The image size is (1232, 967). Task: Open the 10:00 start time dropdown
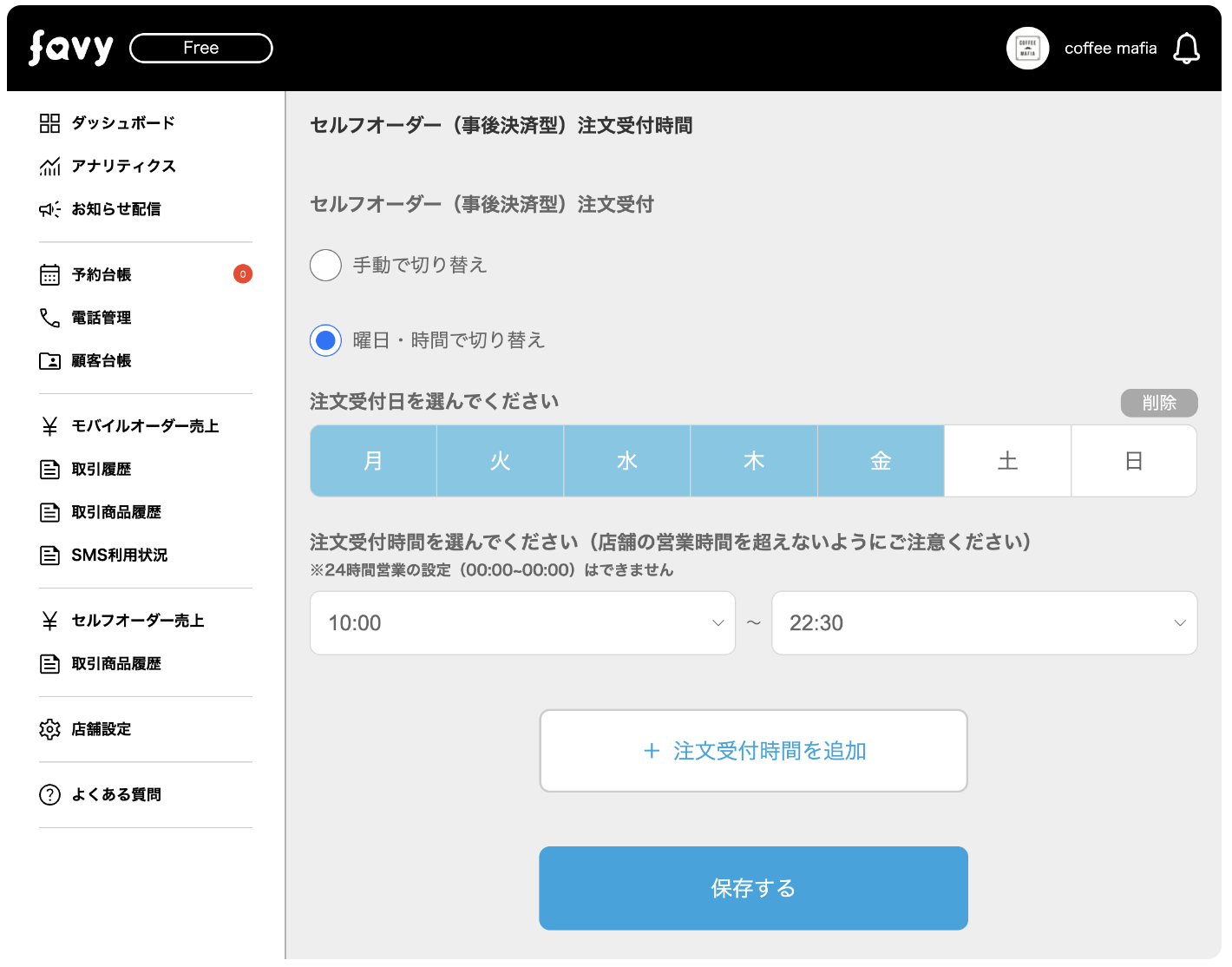click(522, 623)
